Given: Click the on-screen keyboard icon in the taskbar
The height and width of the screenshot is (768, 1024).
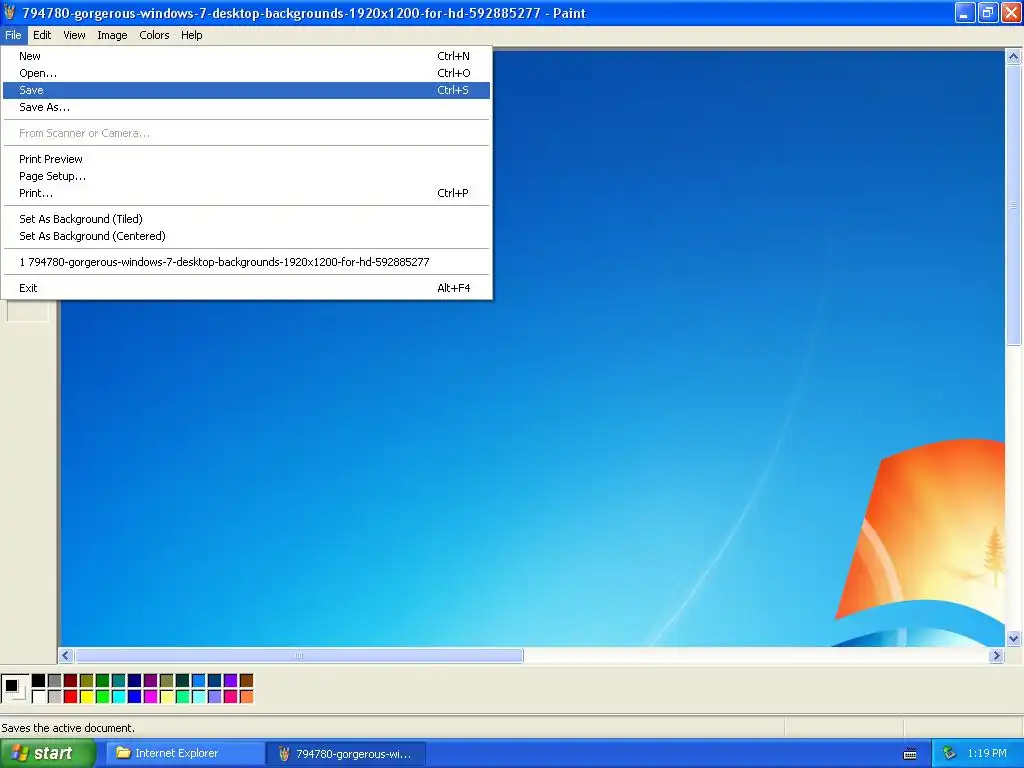Looking at the screenshot, I should point(910,754).
